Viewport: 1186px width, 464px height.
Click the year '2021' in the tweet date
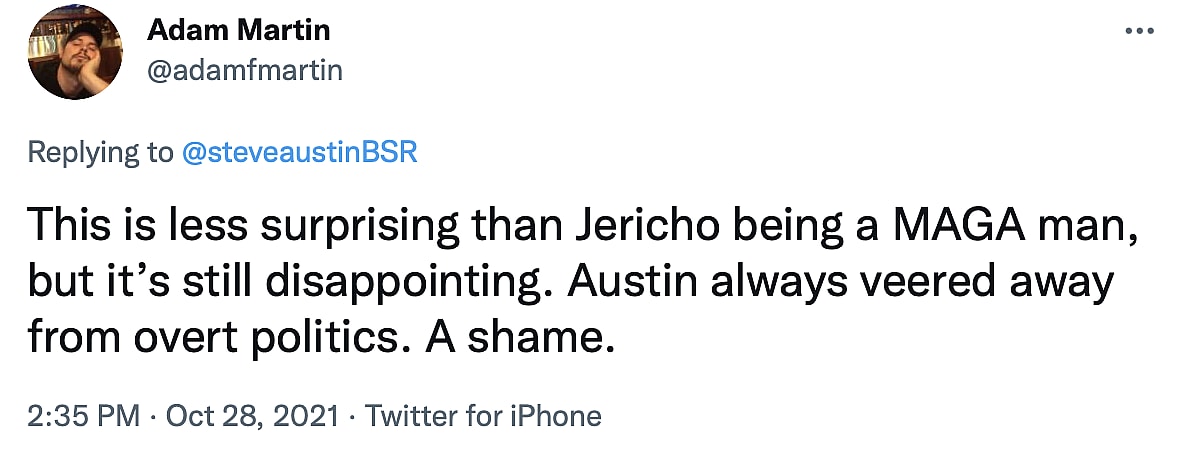click(x=309, y=416)
